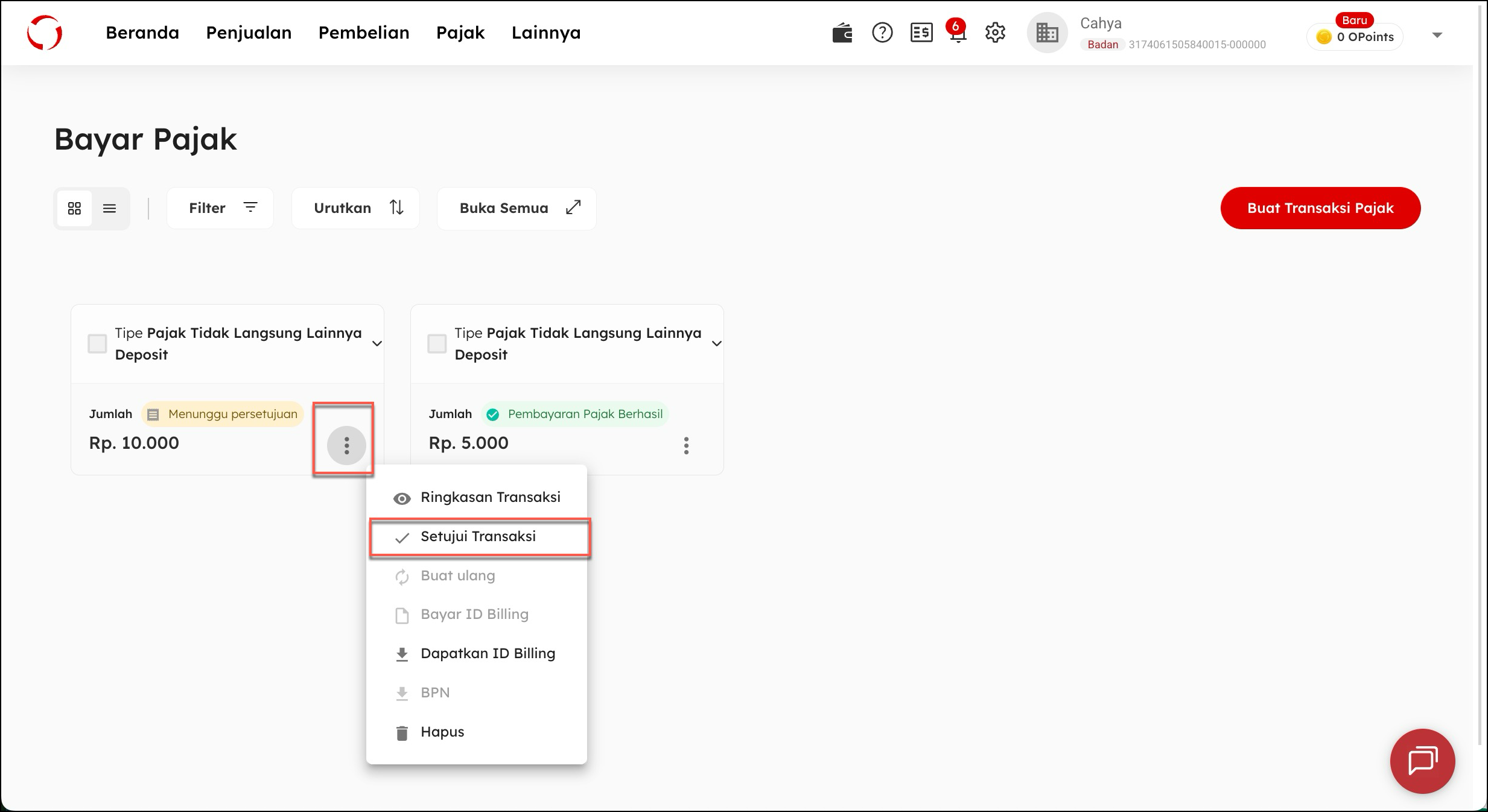Tick checkbox on the Menunggu persetujuan card

click(x=97, y=344)
